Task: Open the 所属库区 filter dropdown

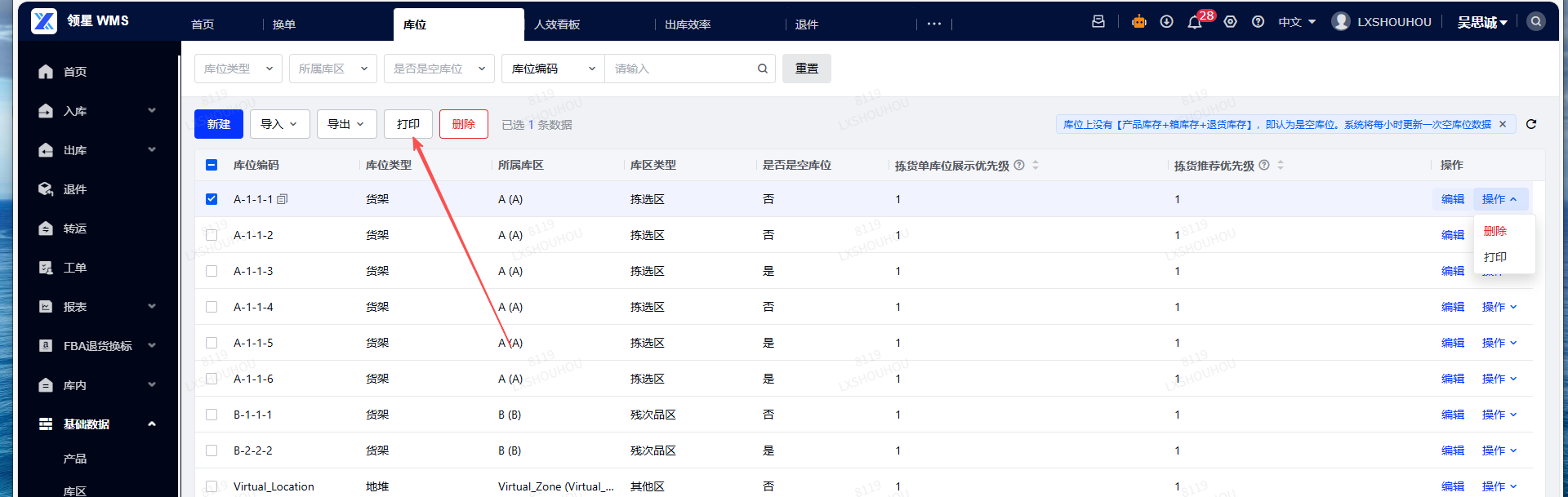Action: click(333, 69)
